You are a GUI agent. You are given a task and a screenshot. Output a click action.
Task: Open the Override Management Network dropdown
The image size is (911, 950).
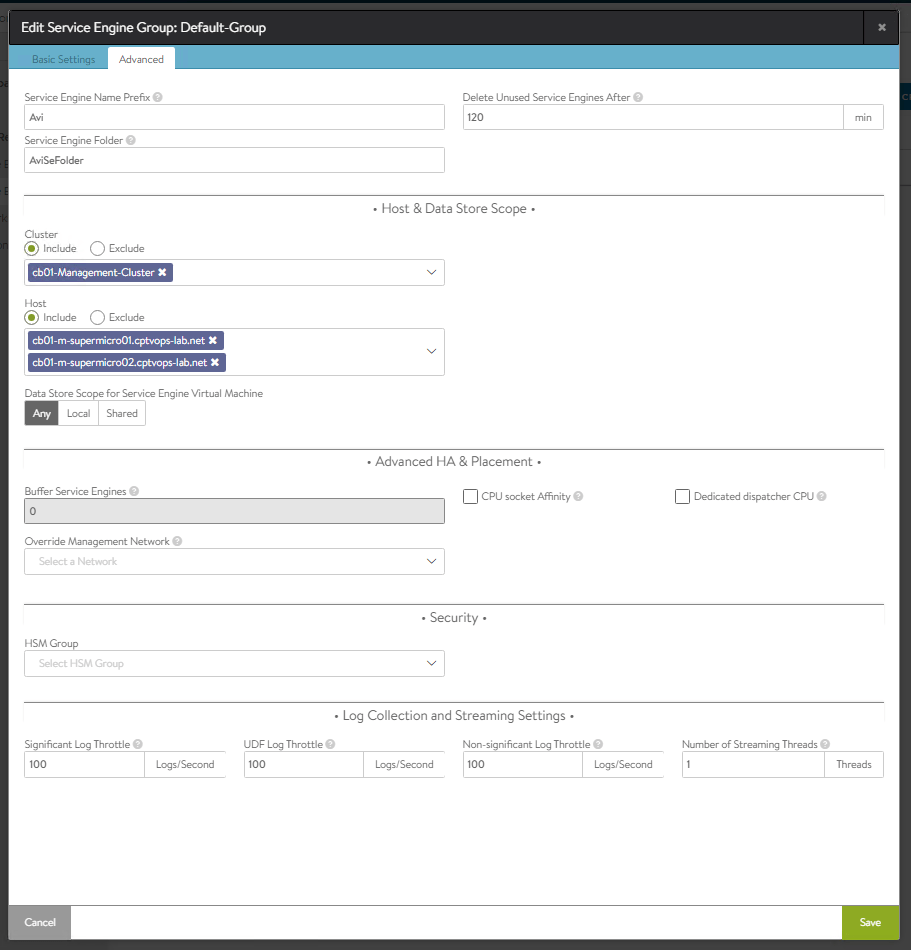(234, 562)
